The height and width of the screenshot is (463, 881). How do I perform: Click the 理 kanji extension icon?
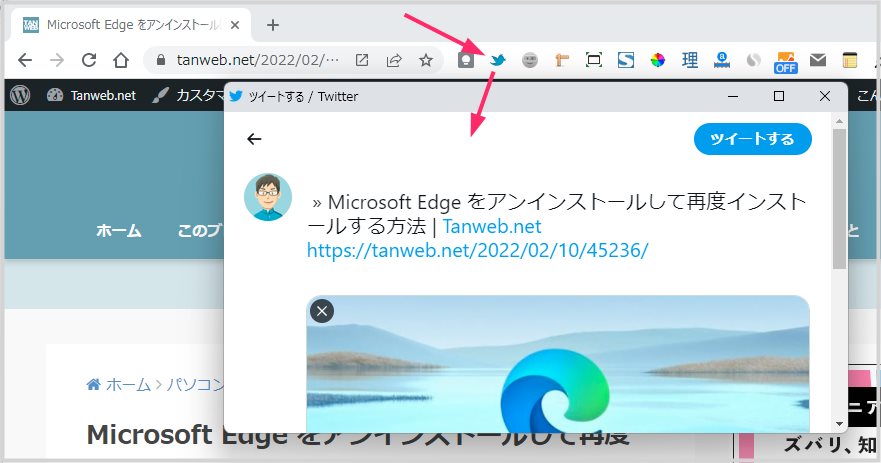click(690, 60)
